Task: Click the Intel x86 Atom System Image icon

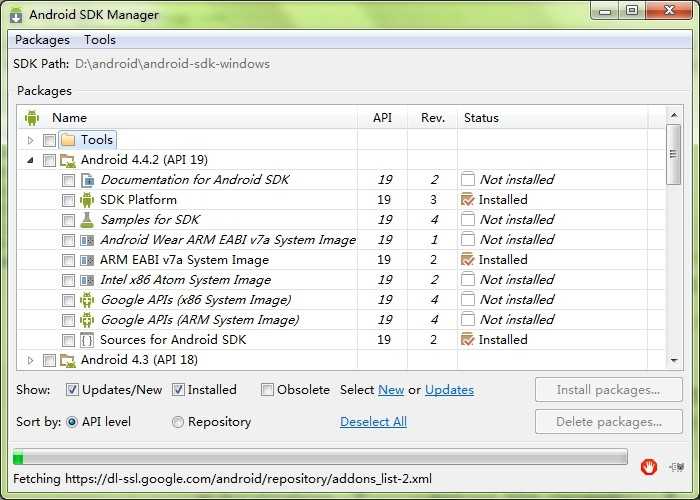Action: [87, 280]
